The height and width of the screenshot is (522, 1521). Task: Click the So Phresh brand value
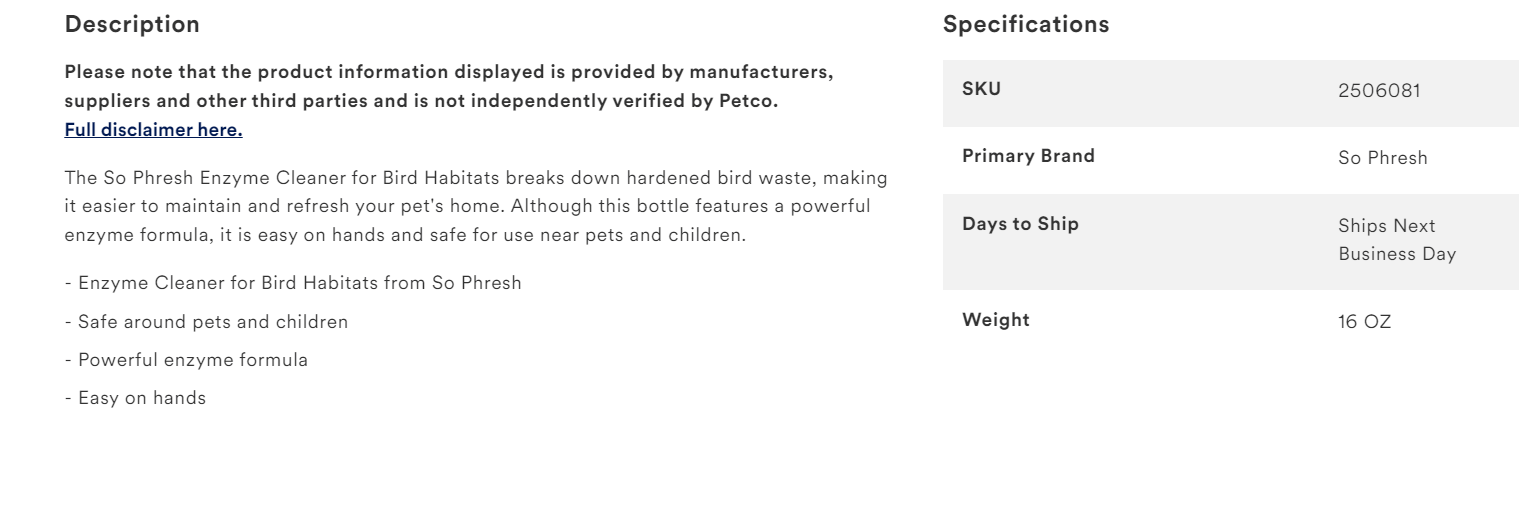1383,157
